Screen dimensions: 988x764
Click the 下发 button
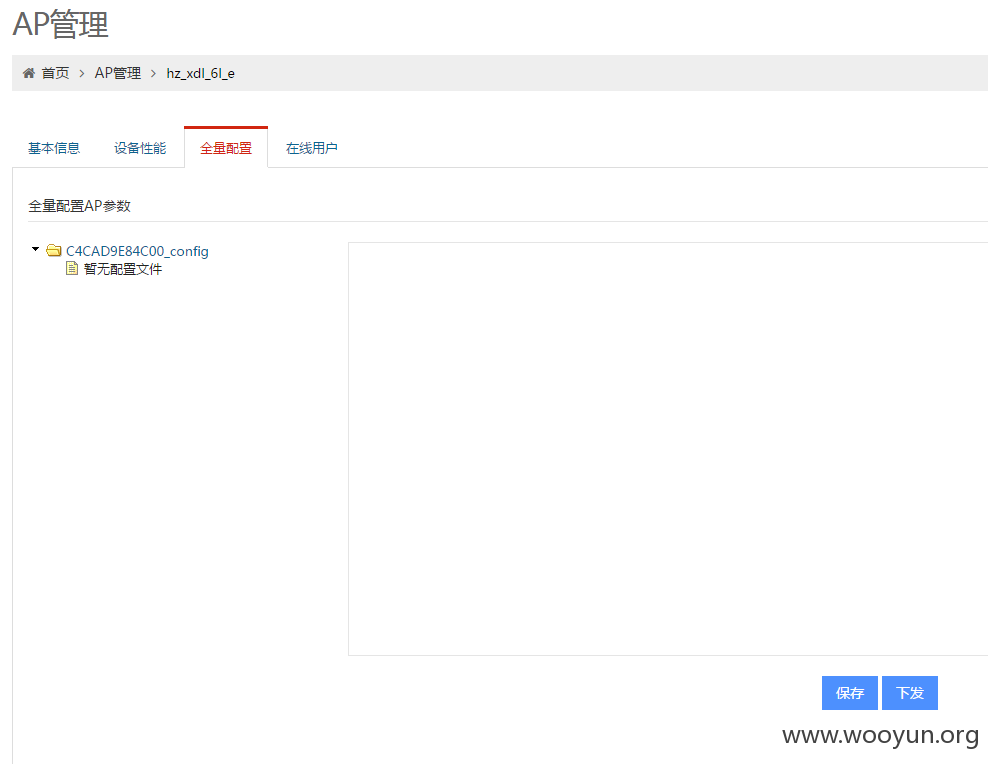[910, 693]
